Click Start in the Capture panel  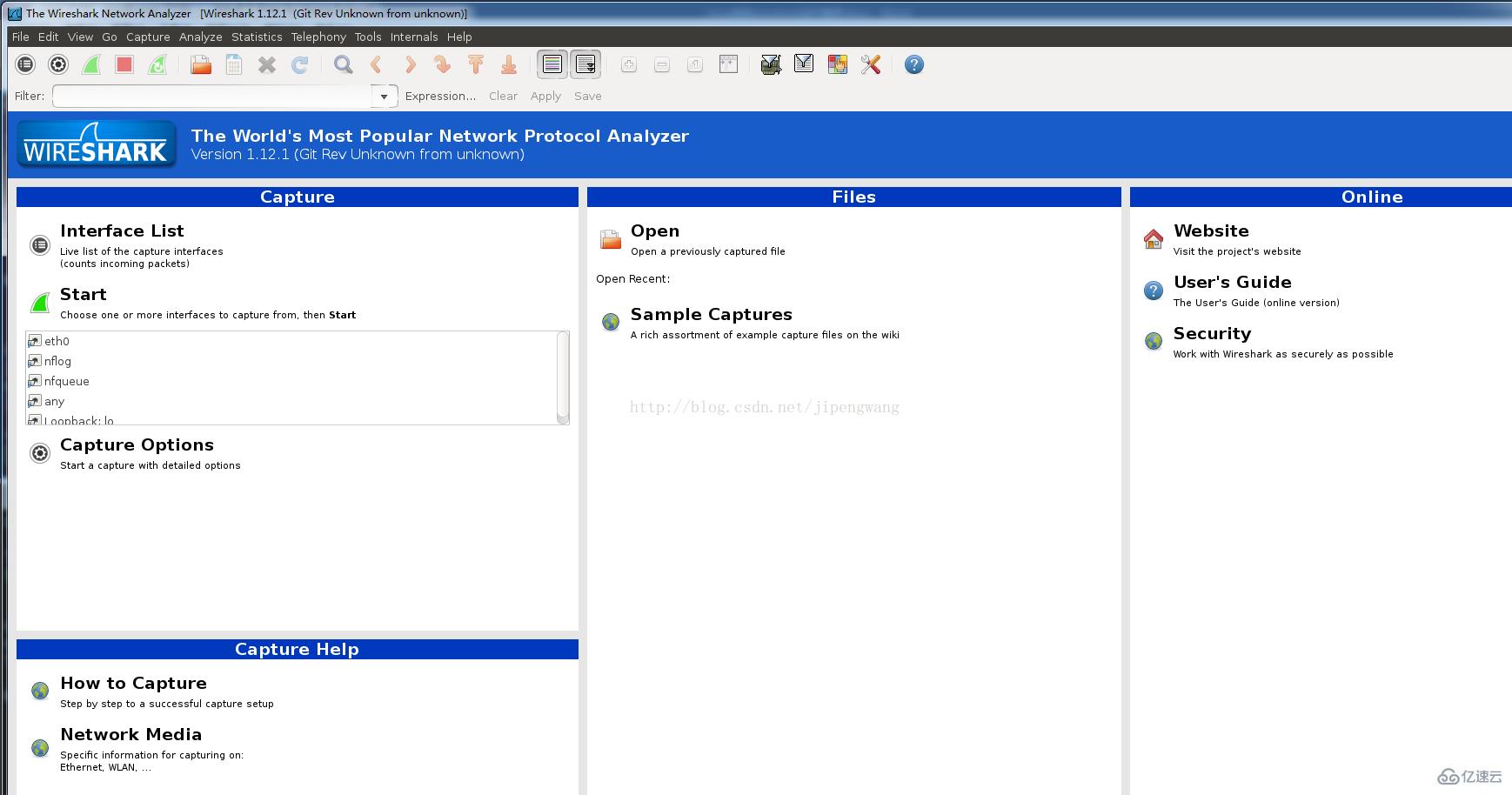point(84,295)
